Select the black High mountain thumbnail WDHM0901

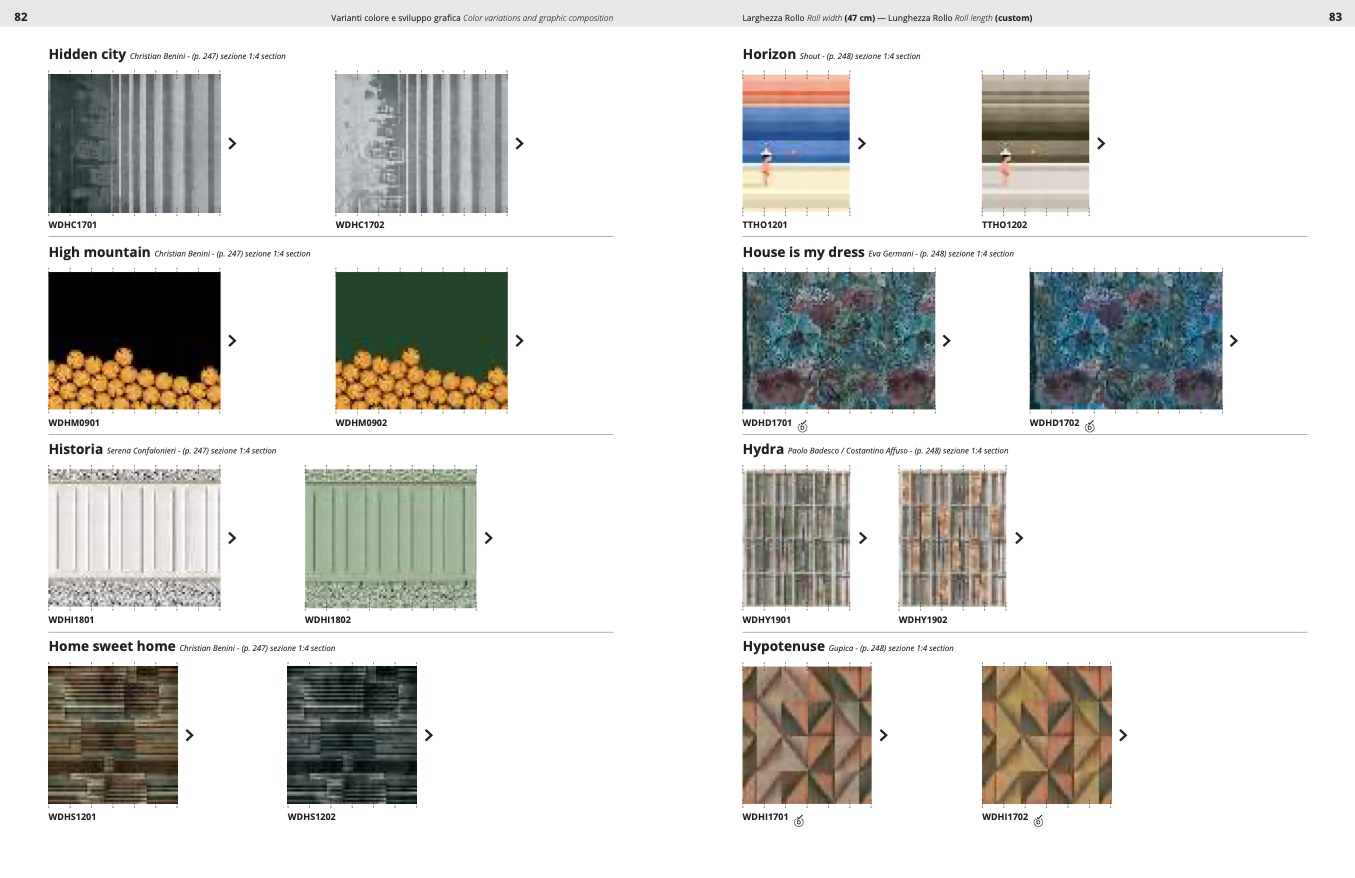point(134,341)
